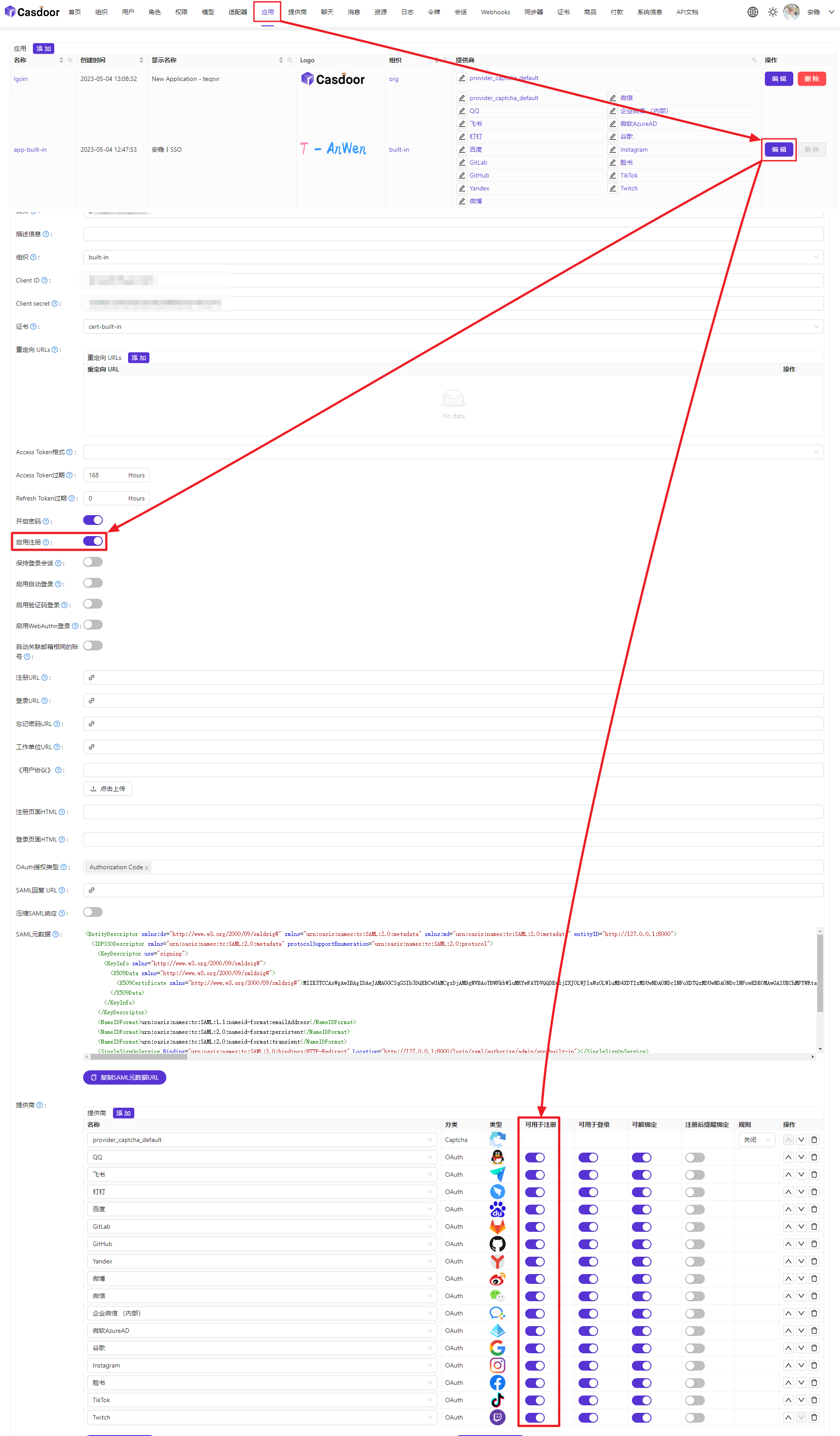Open the 规则 关闭 dropdown

tap(756, 1140)
